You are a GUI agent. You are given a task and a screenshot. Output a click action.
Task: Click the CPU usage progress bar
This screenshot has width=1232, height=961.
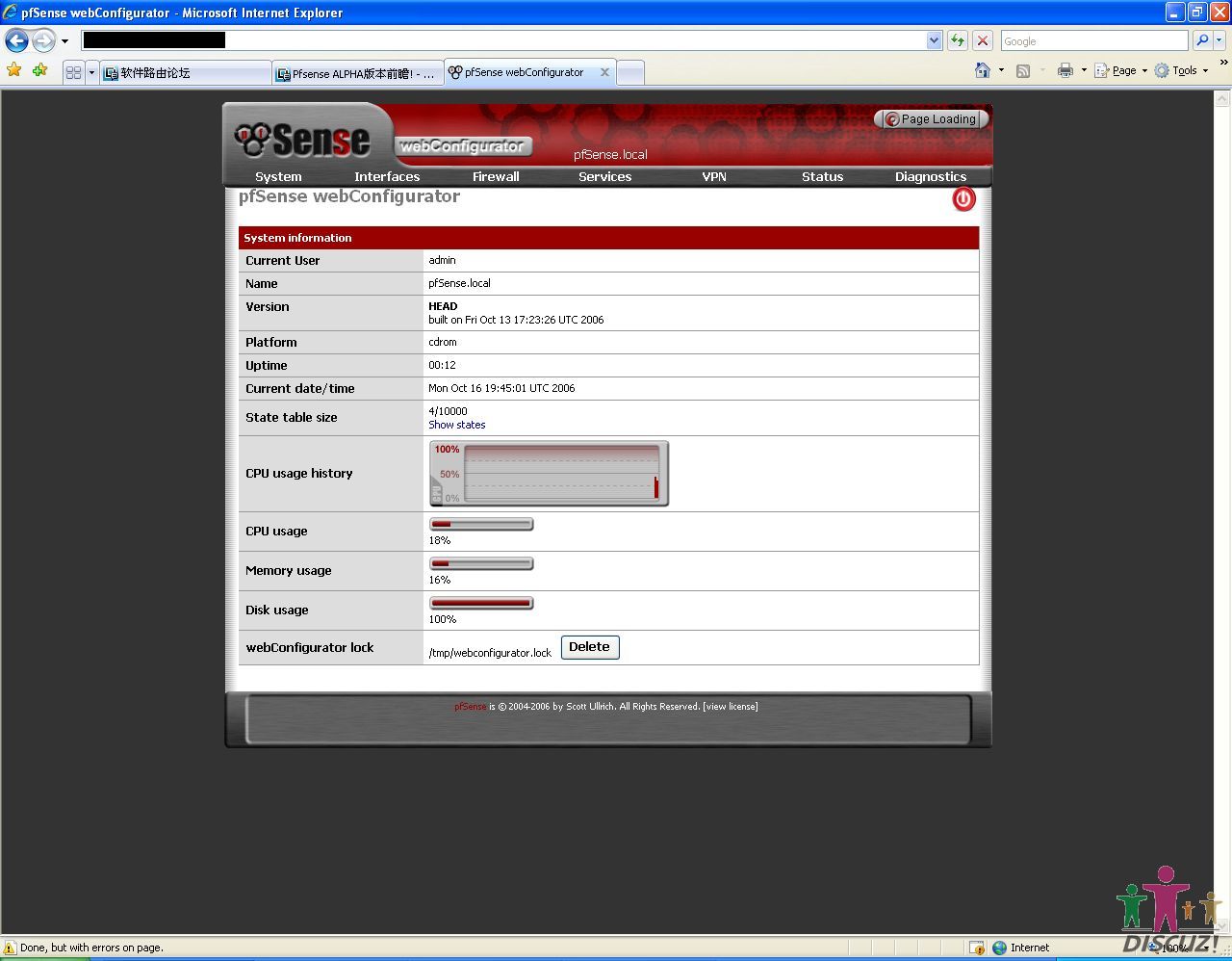481,525
